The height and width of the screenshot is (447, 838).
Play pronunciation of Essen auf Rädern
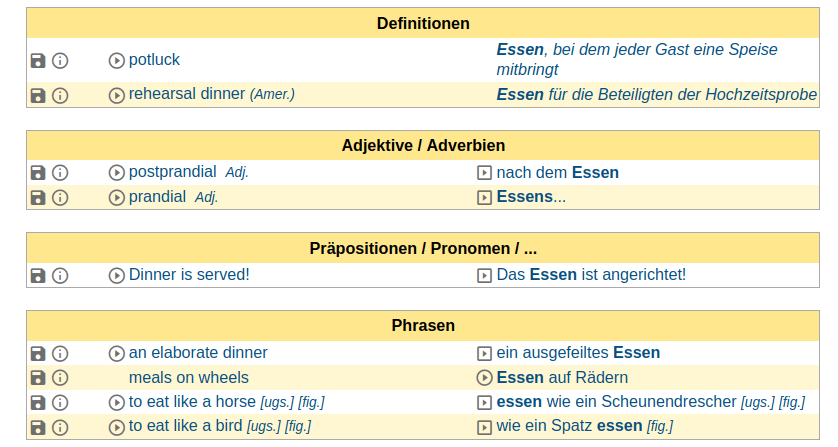tap(485, 378)
